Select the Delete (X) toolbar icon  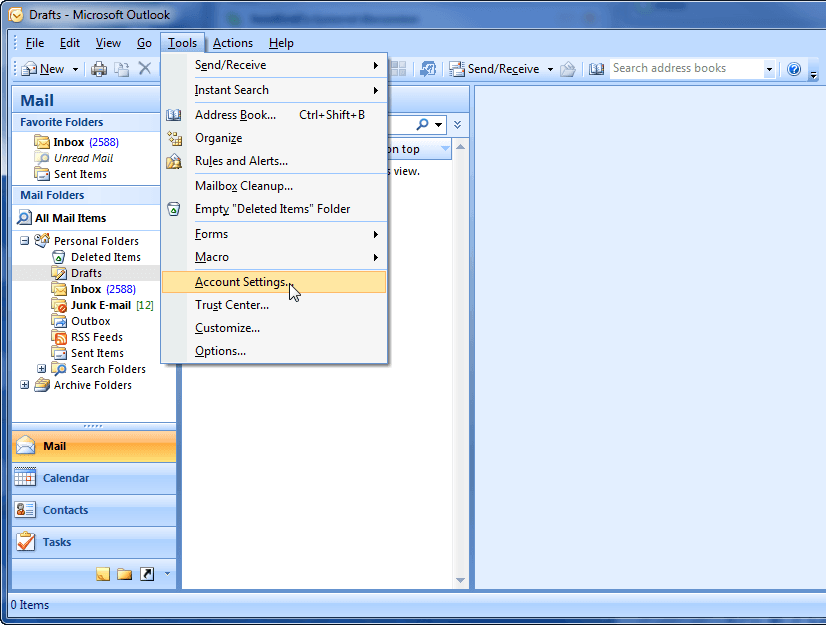point(144,68)
